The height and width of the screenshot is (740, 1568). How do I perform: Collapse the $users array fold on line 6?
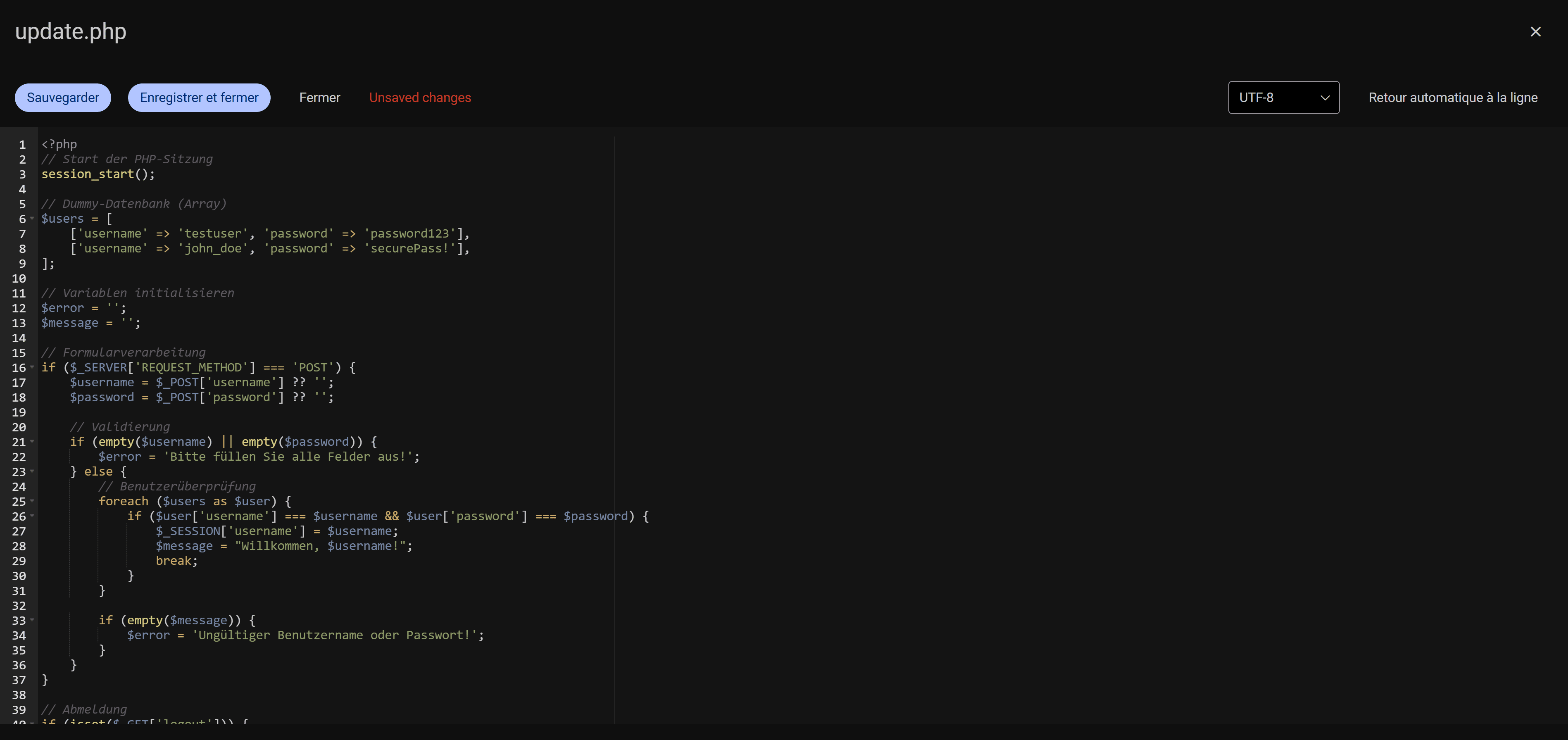[32, 219]
